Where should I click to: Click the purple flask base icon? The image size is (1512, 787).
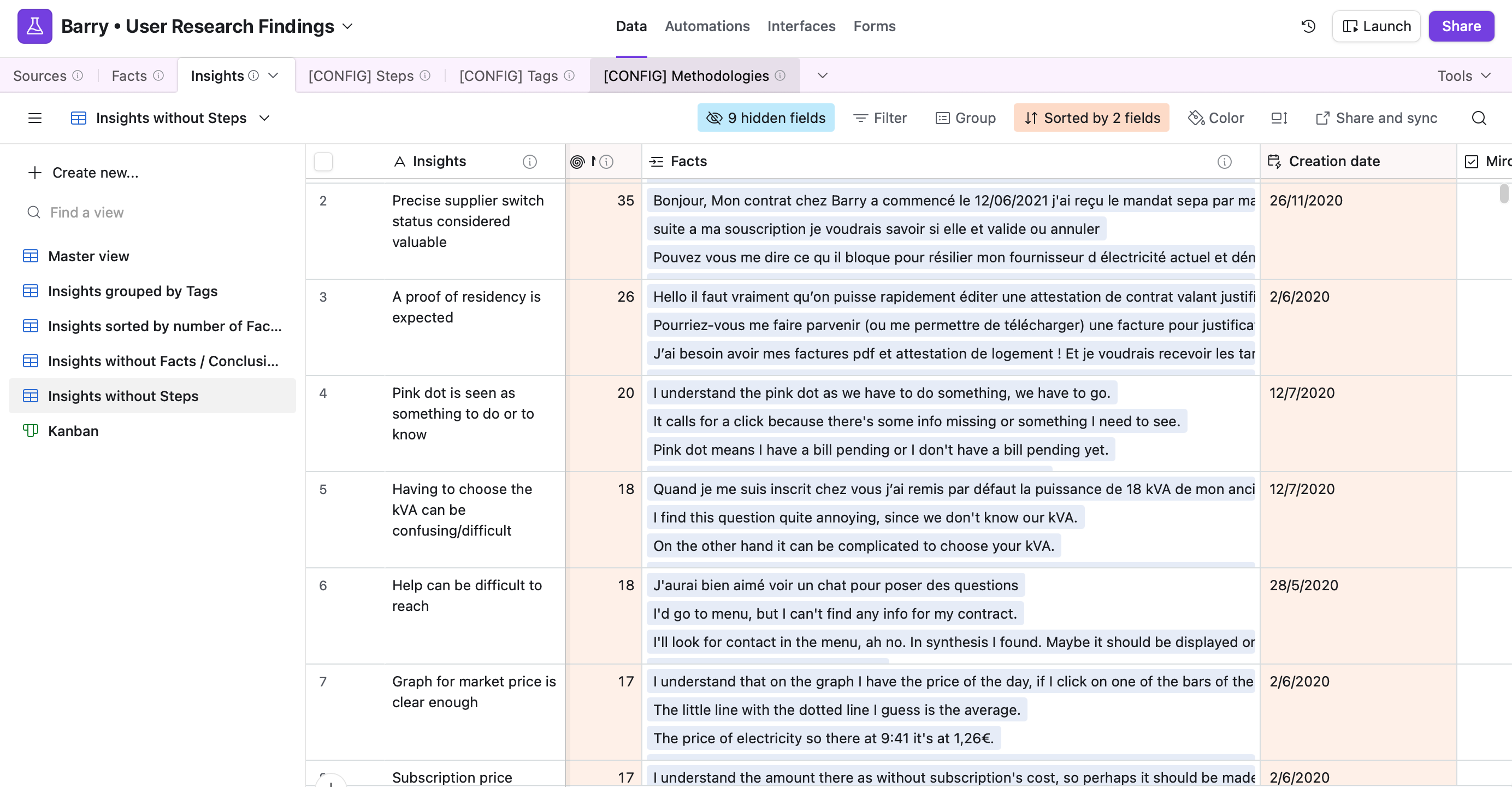(x=34, y=26)
